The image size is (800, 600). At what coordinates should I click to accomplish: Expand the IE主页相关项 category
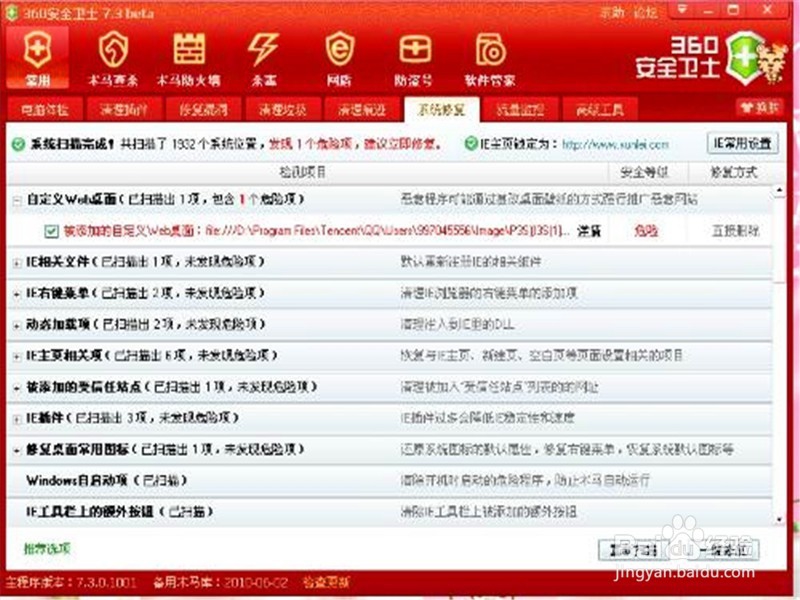click(17, 357)
